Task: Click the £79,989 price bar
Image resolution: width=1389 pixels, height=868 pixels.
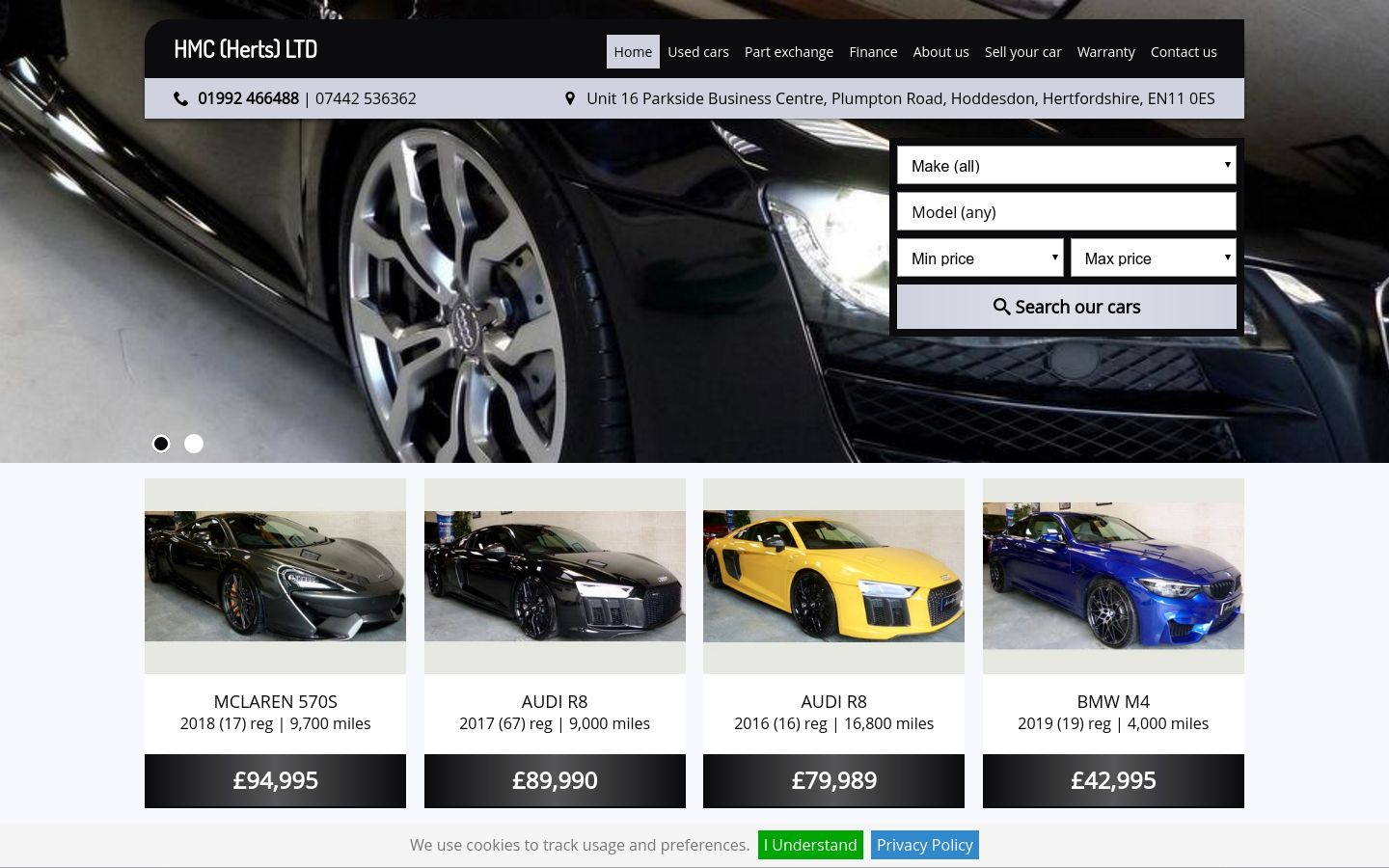Action: tap(833, 780)
